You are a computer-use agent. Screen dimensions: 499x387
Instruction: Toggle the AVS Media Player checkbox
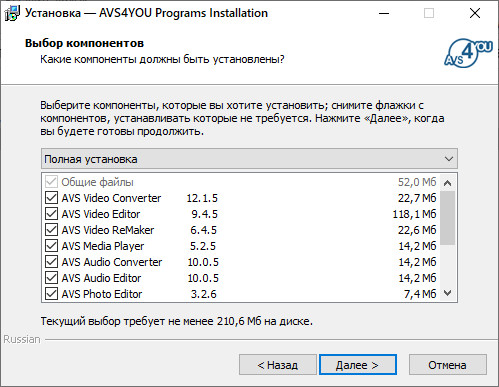pyautogui.click(x=51, y=246)
